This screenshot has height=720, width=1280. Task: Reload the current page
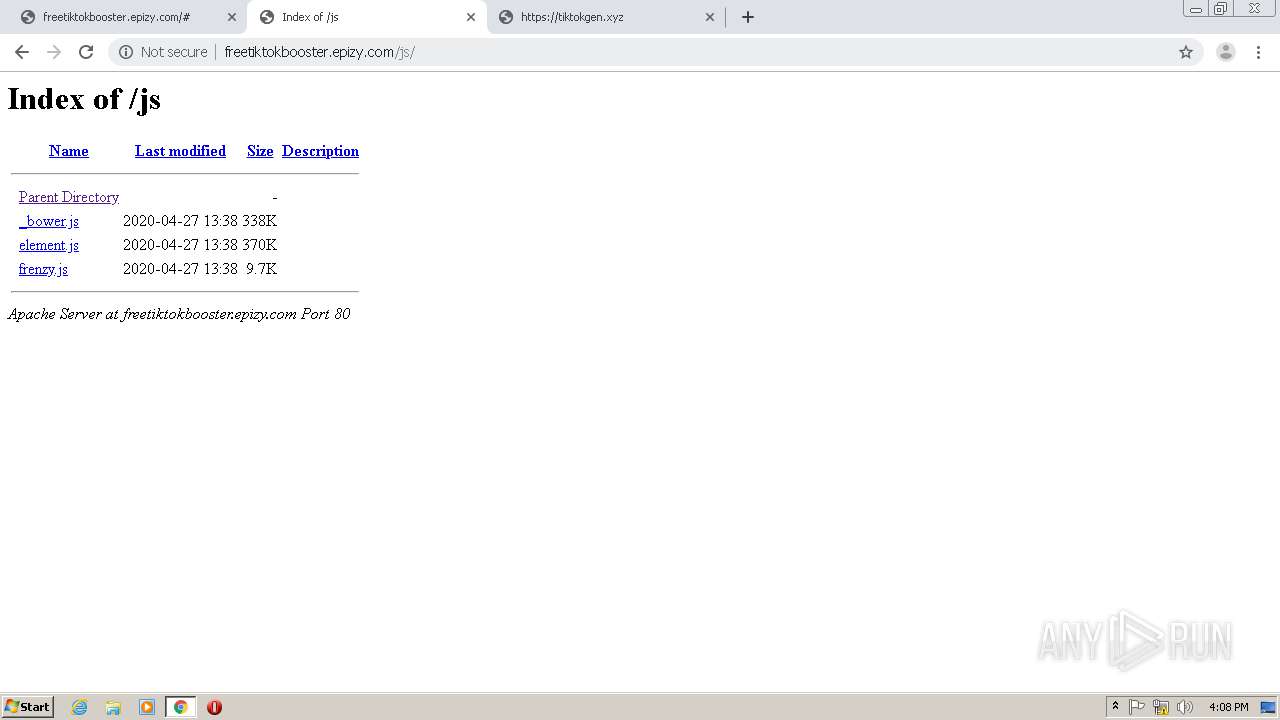click(x=86, y=52)
